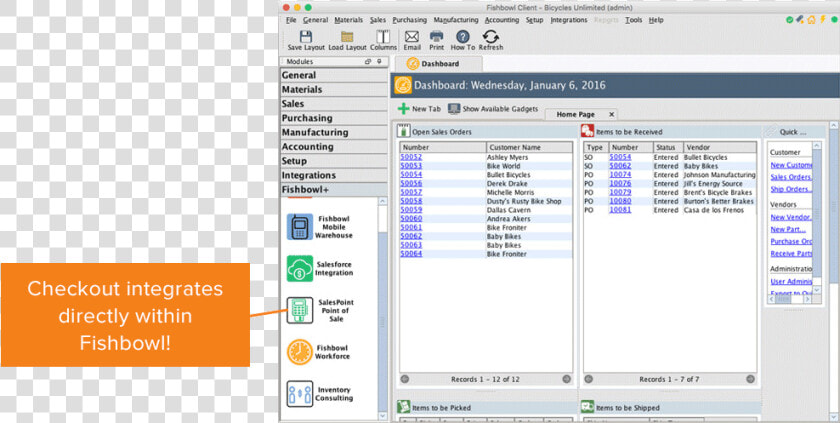Sort by Status column header
This screenshot has height=423, width=840.
click(668, 147)
